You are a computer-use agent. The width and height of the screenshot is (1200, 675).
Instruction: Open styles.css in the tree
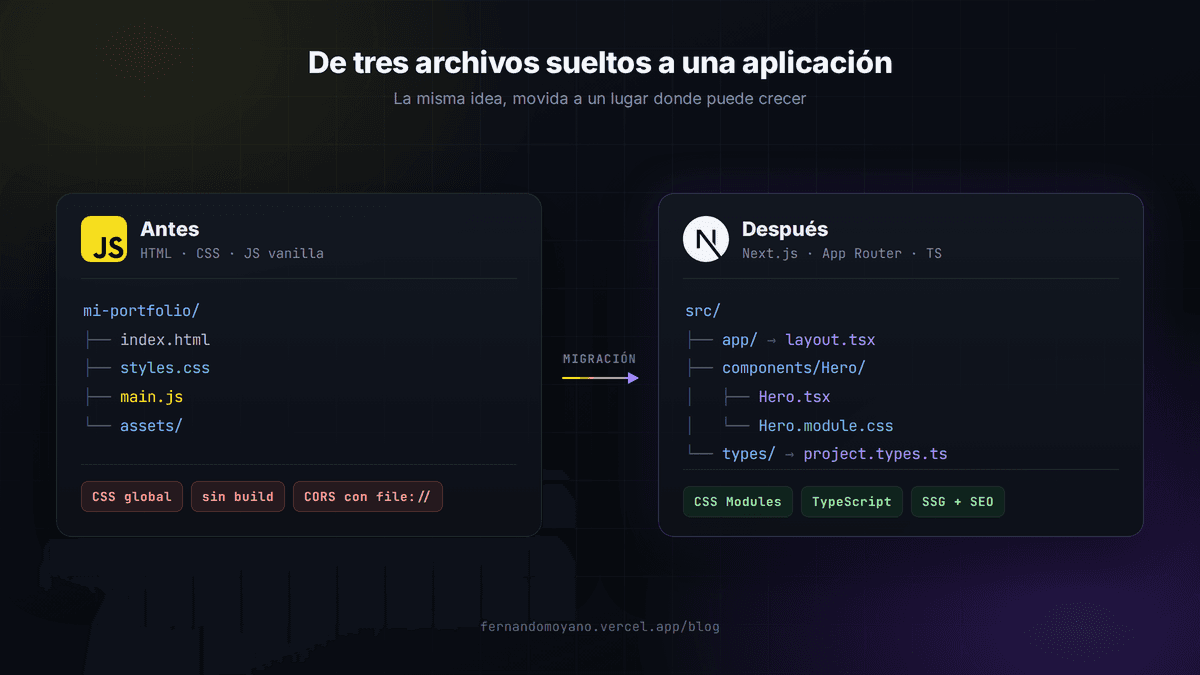pyautogui.click(x=165, y=368)
